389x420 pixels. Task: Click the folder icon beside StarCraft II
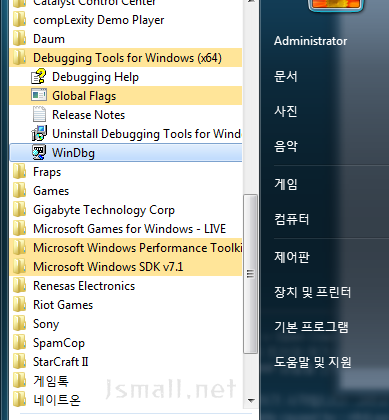(x=19, y=362)
